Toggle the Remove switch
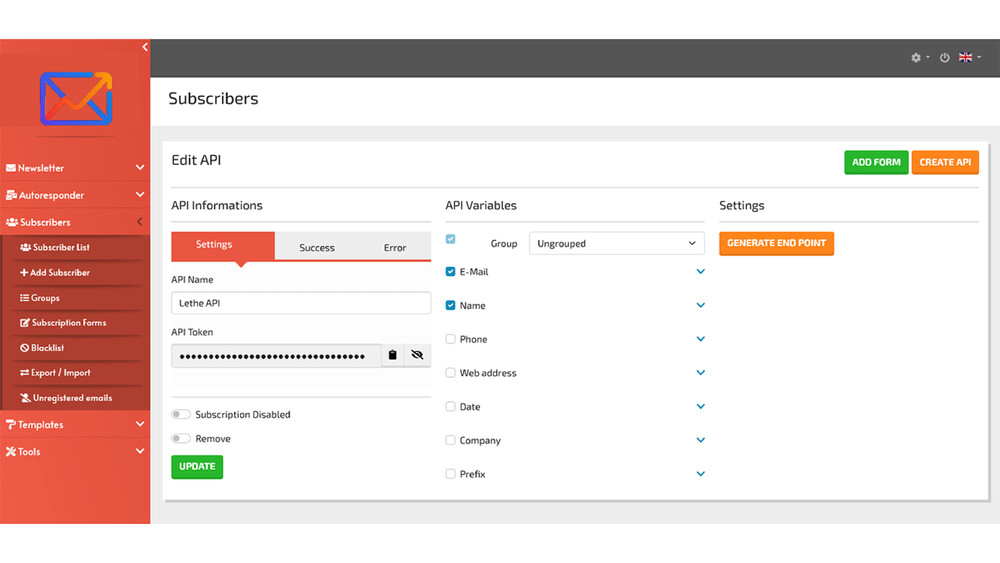1000x563 pixels. click(180, 439)
